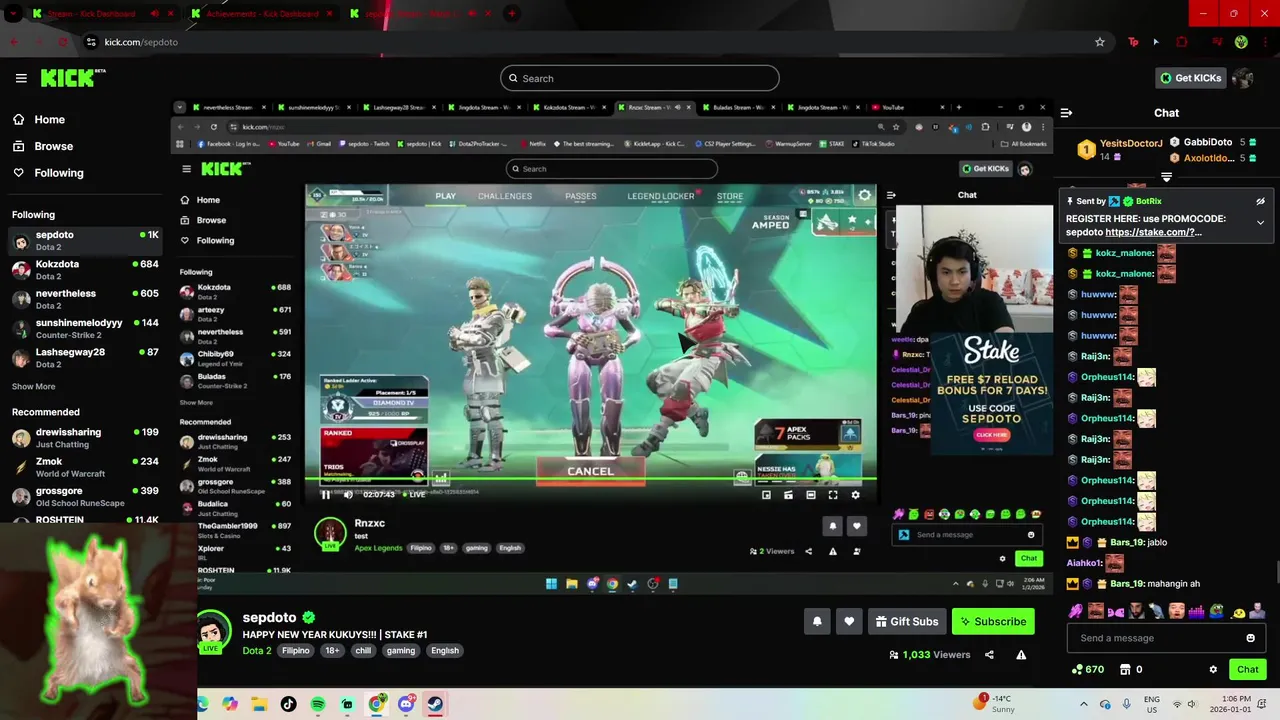Open followed channel sepdoto
This screenshot has height=720, width=1280.
(85, 240)
